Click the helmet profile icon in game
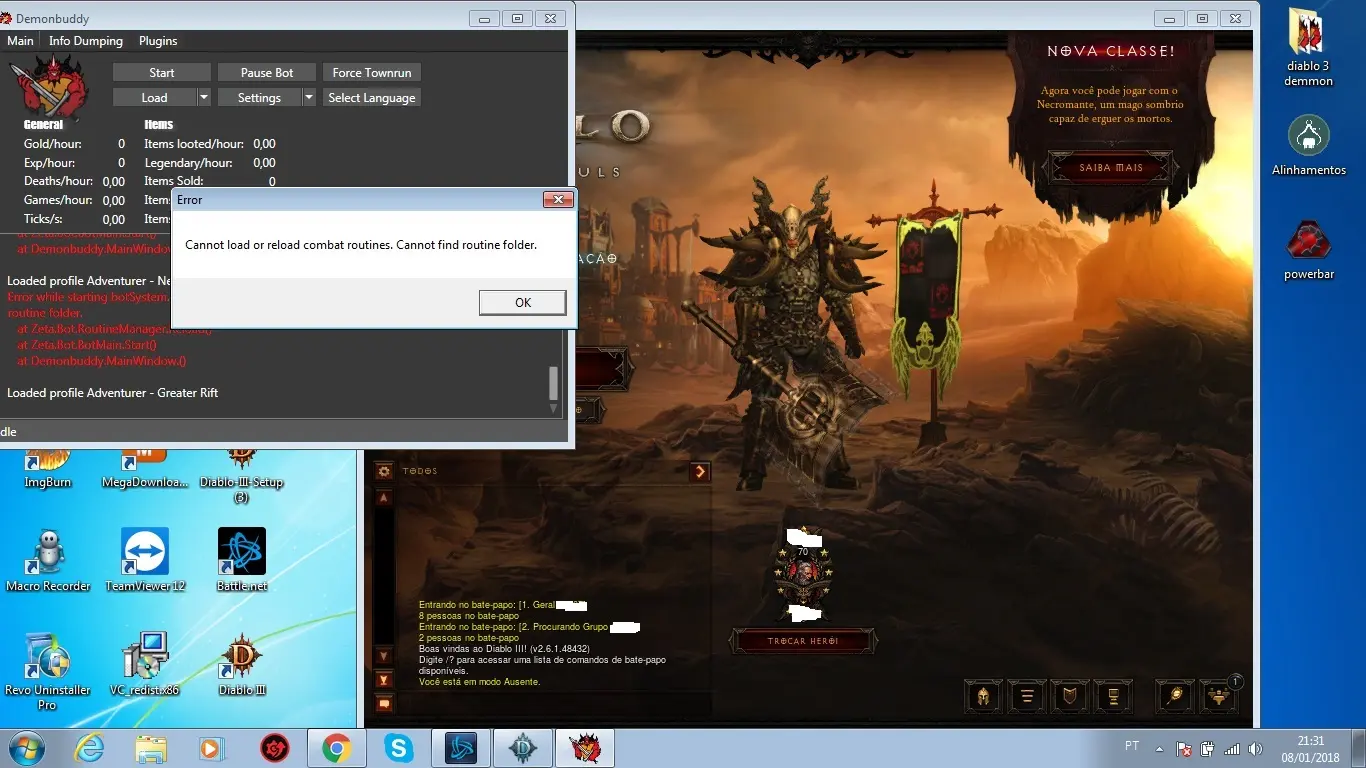This screenshot has width=1366, height=768. tap(983, 696)
